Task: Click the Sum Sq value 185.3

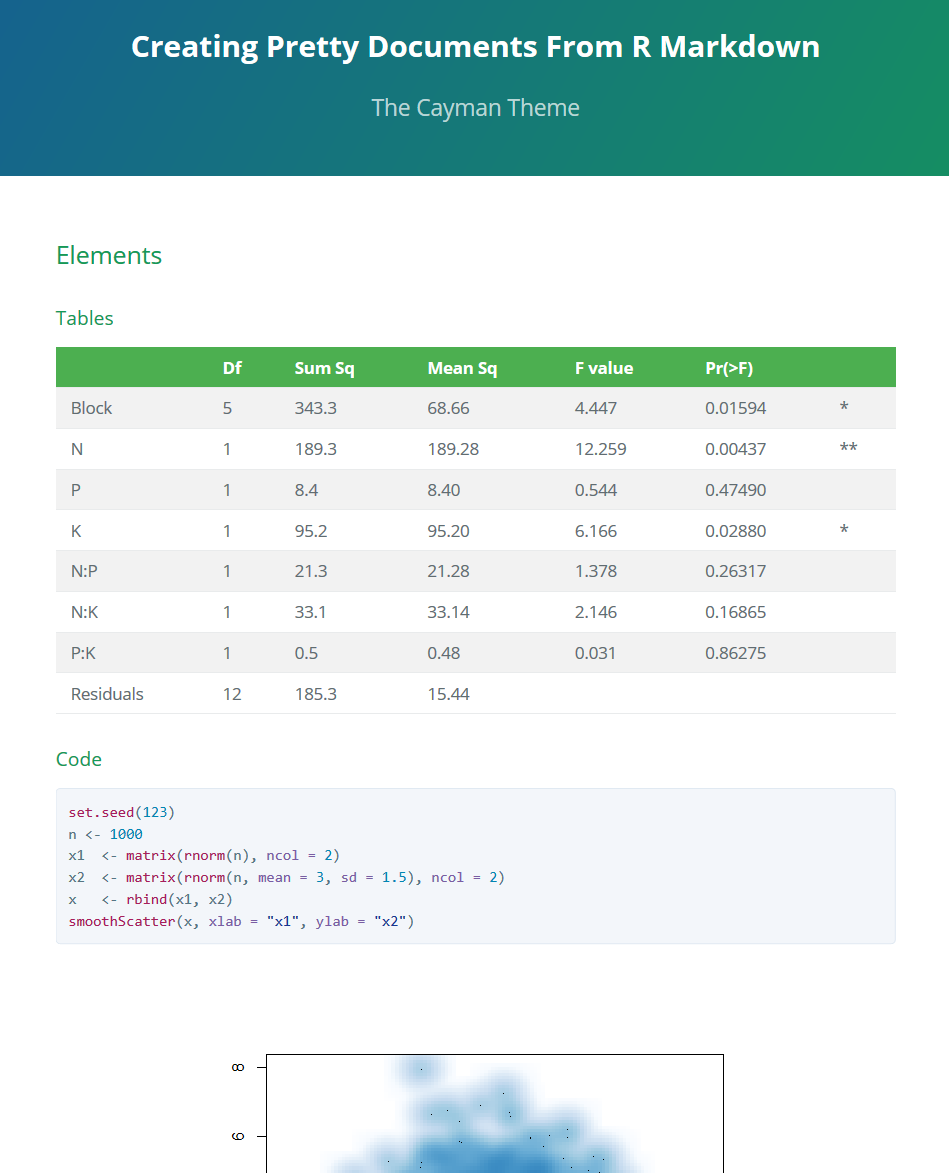Action: [316, 693]
